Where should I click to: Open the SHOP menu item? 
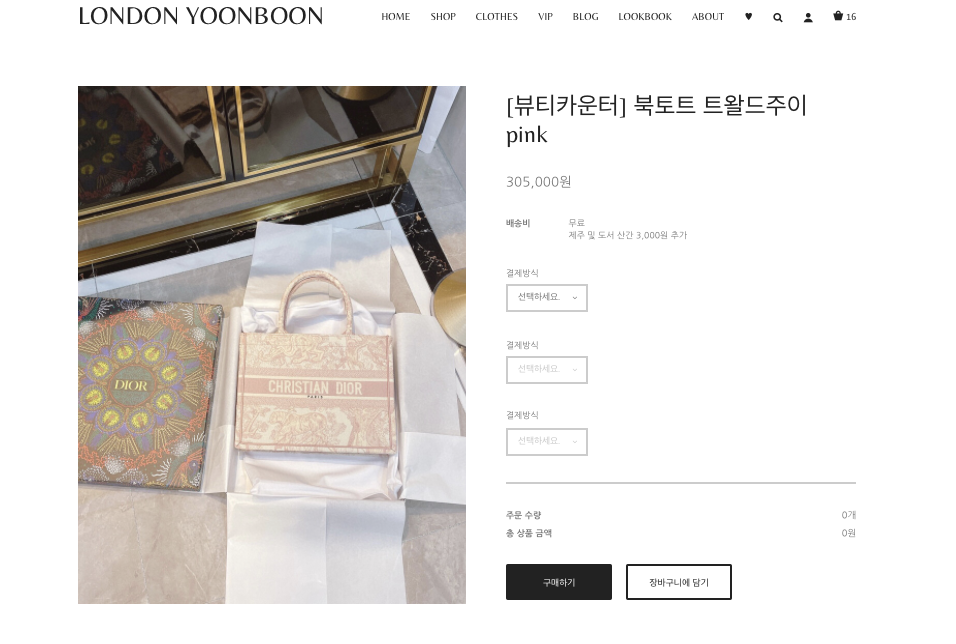(443, 16)
